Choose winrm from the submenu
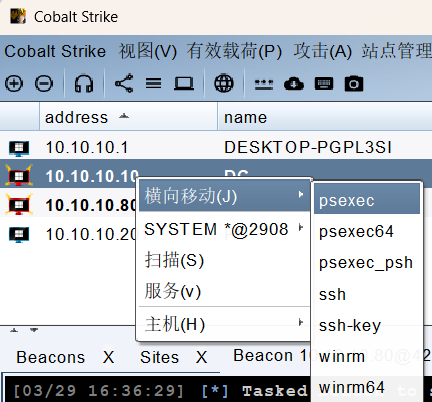Viewport: 432px width, 402px height. click(x=367, y=356)
